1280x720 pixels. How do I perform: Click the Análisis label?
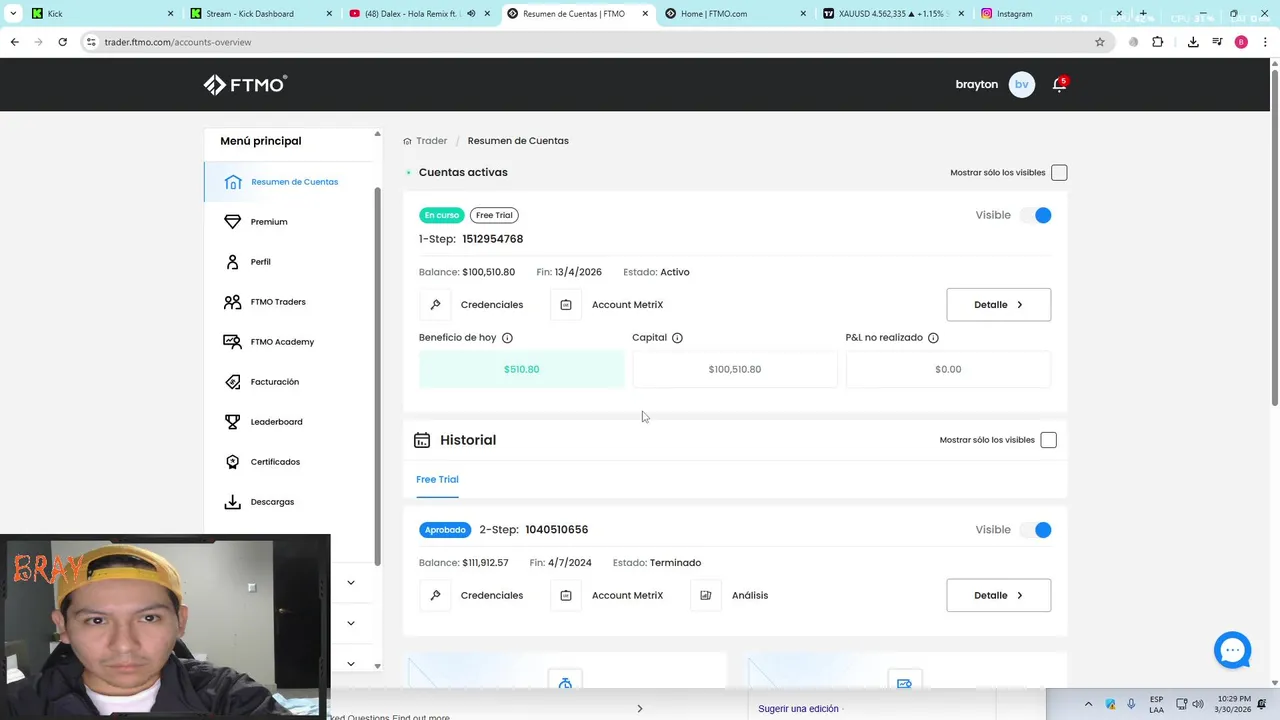tap(750, 596)
